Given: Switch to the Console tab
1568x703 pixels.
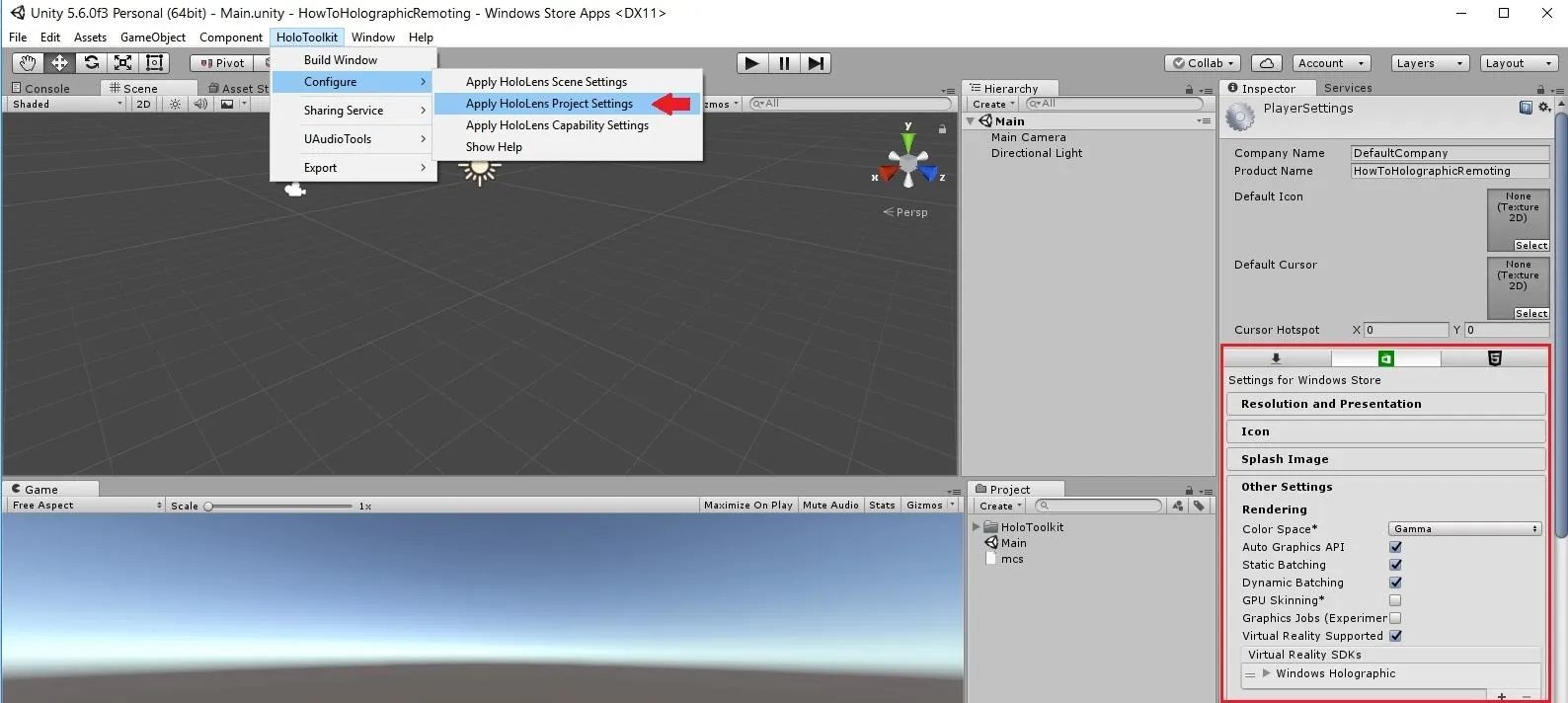Looking at the screenshot, I should point(40,88).
